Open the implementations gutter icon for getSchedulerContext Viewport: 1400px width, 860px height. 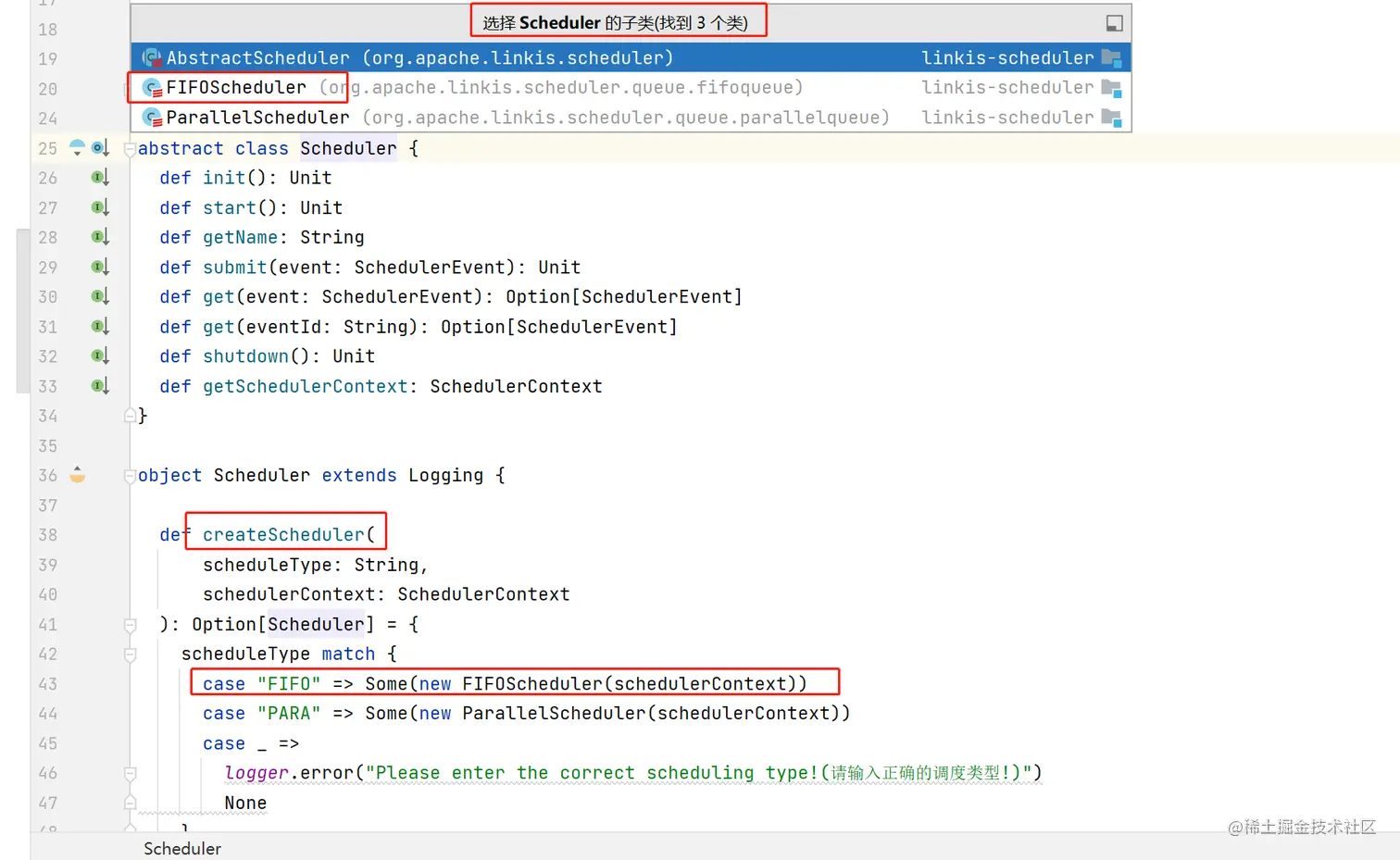(x=100, y=385)
